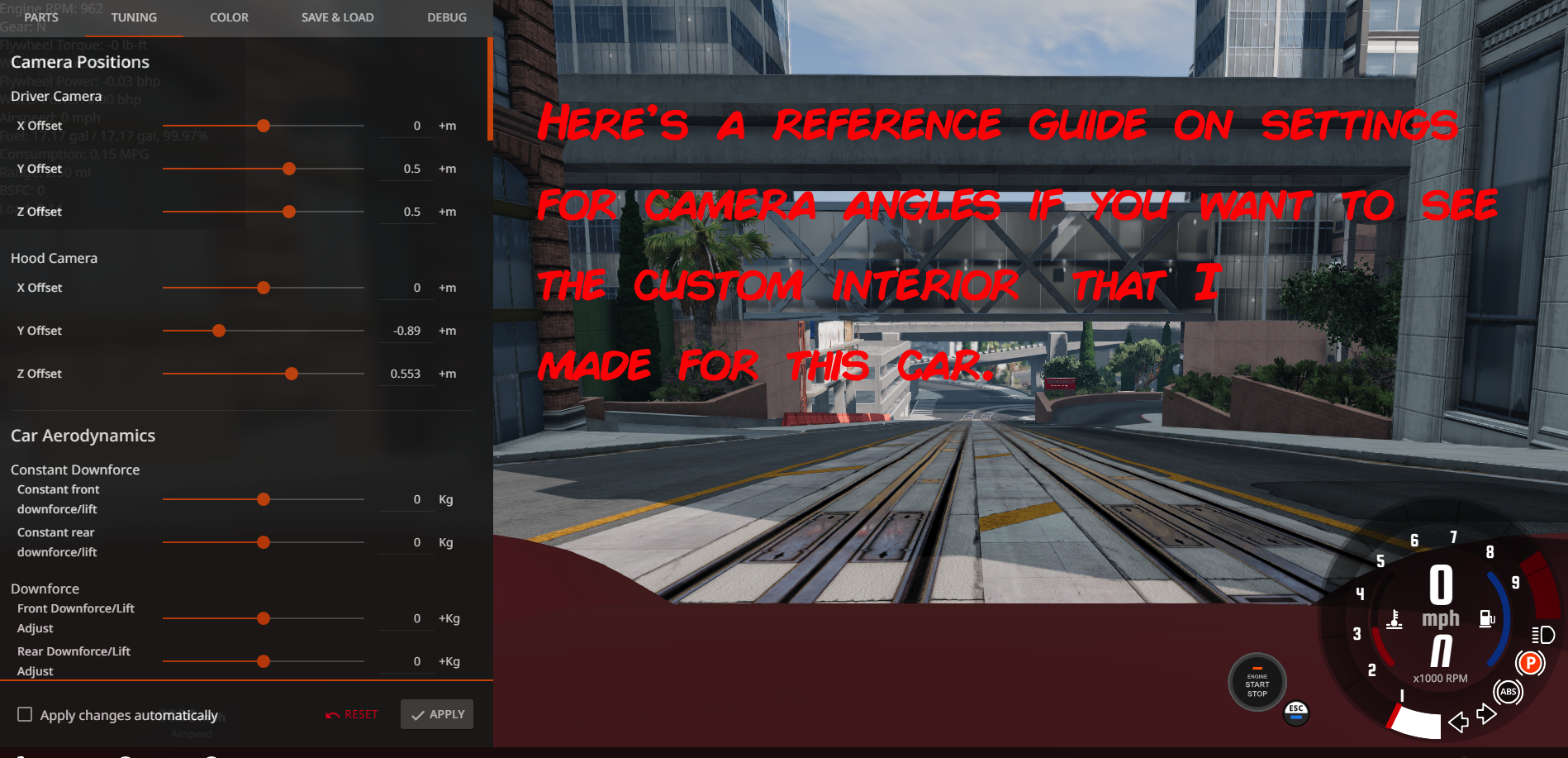Click the Hood Camera Z Offset slider handle
Screen dimensions: 1568x758
[292, 374]
